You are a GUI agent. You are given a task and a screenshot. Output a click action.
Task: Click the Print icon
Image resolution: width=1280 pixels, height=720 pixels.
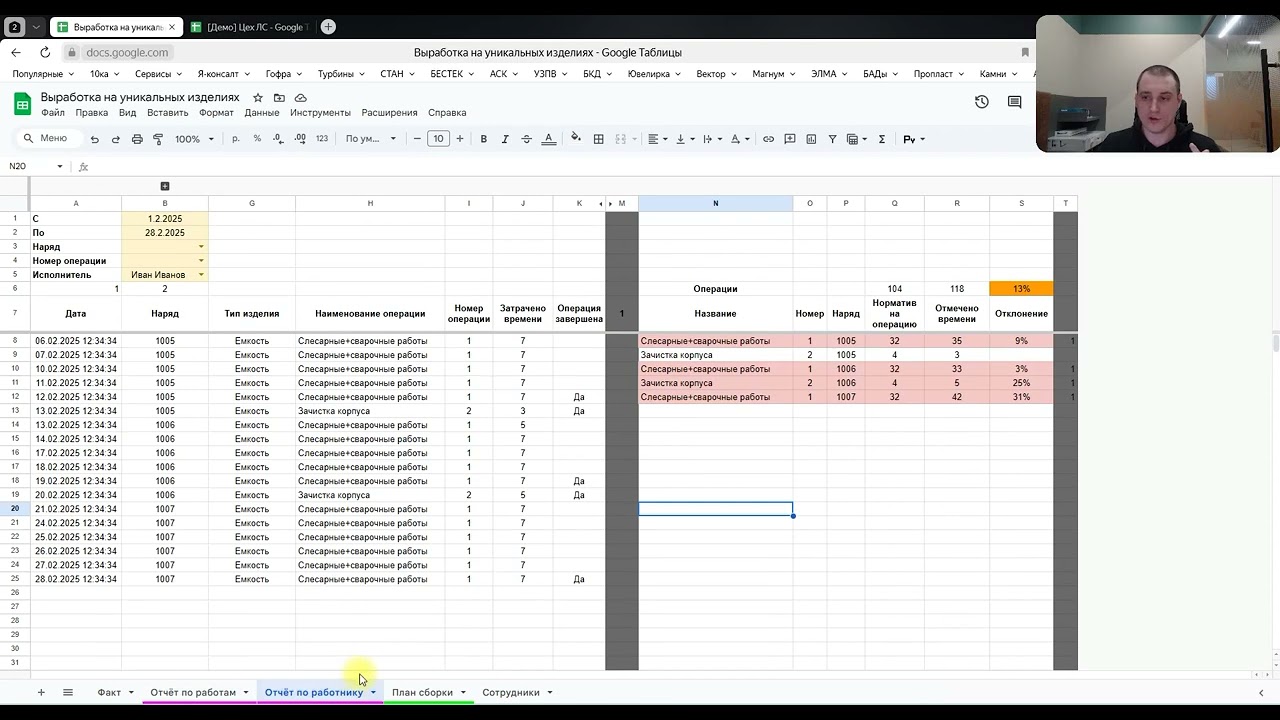(137, 139)
